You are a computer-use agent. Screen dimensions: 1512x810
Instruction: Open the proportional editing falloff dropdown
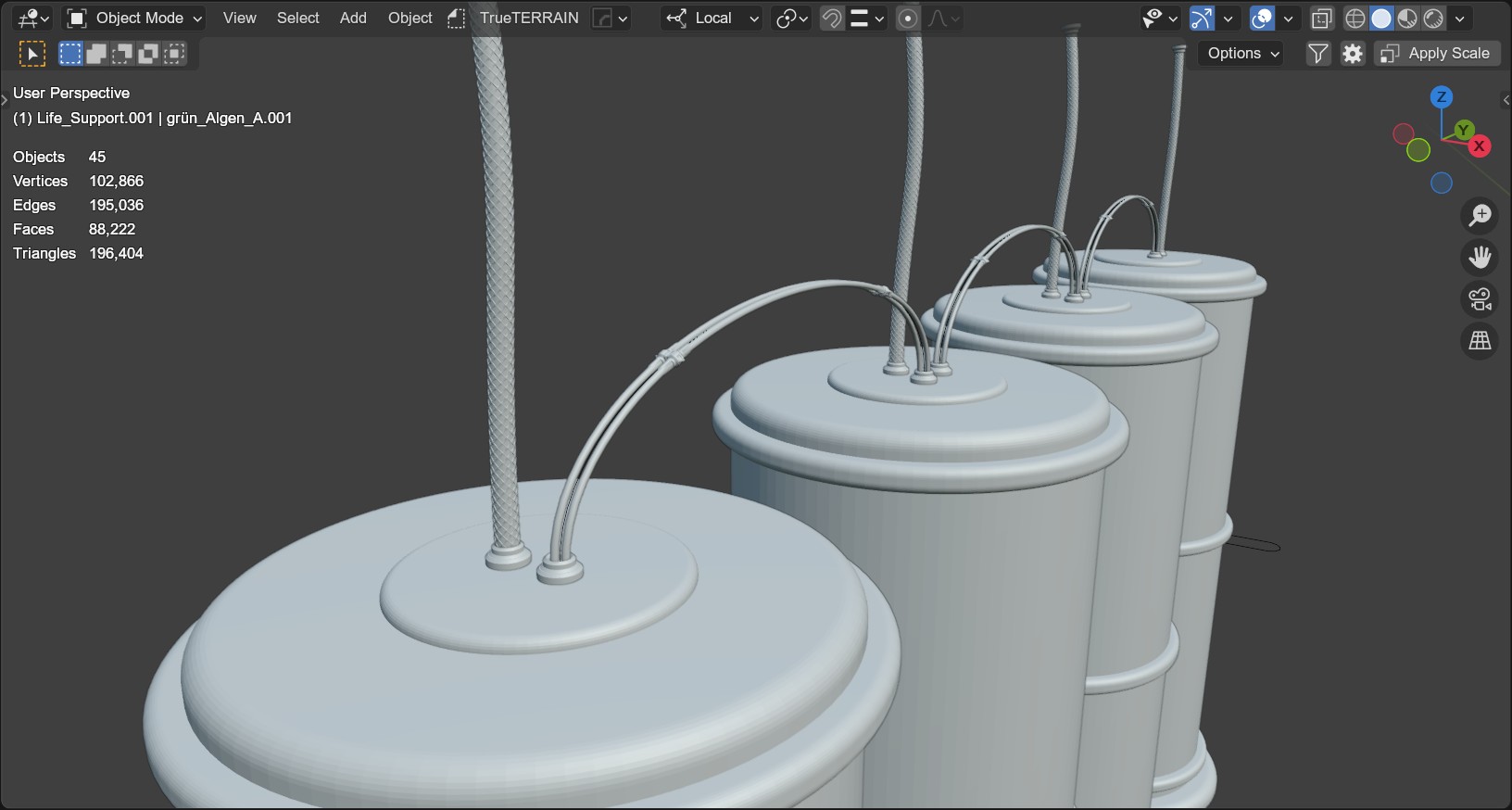pos(943,18)
